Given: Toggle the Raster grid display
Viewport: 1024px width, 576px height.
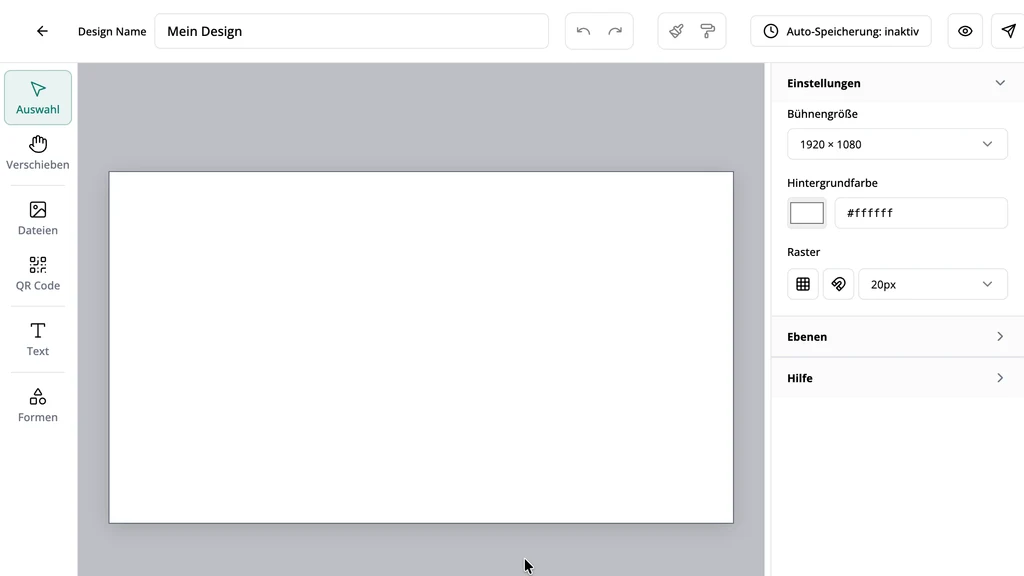Looking at the screenshot, I should [803, 284].
